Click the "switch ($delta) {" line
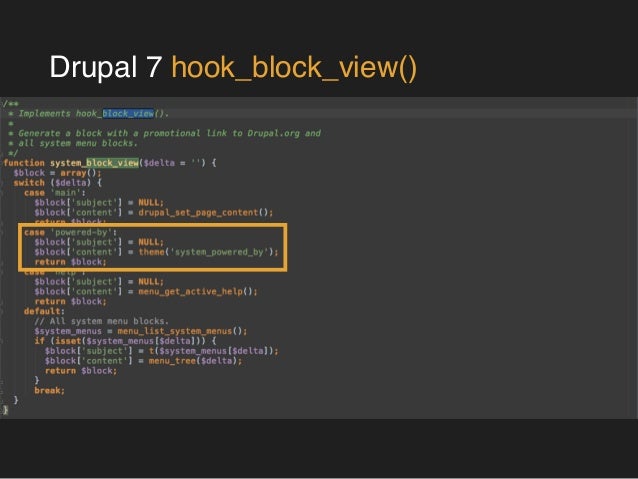This screenshot has width=638, height=479. click(x=57, y=183)
